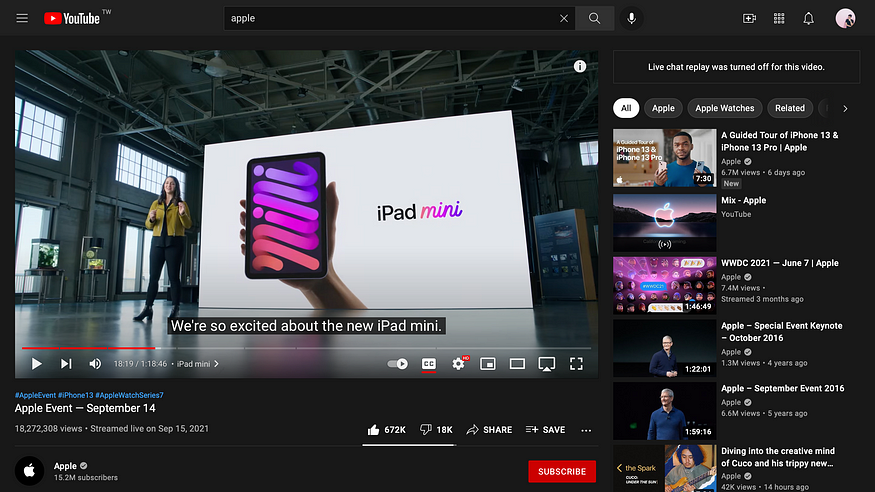Viewport: 875px width, 492px height.
Task: Mute the video volume
Action: tap(95, 364)
